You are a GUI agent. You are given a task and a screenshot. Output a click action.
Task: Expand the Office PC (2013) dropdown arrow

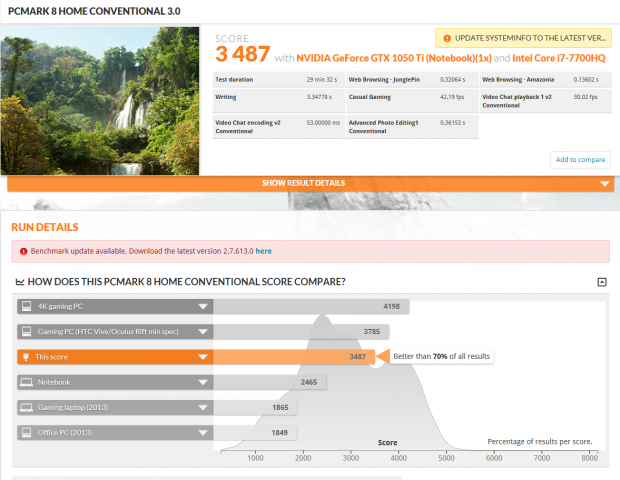(x=203, y=433)
